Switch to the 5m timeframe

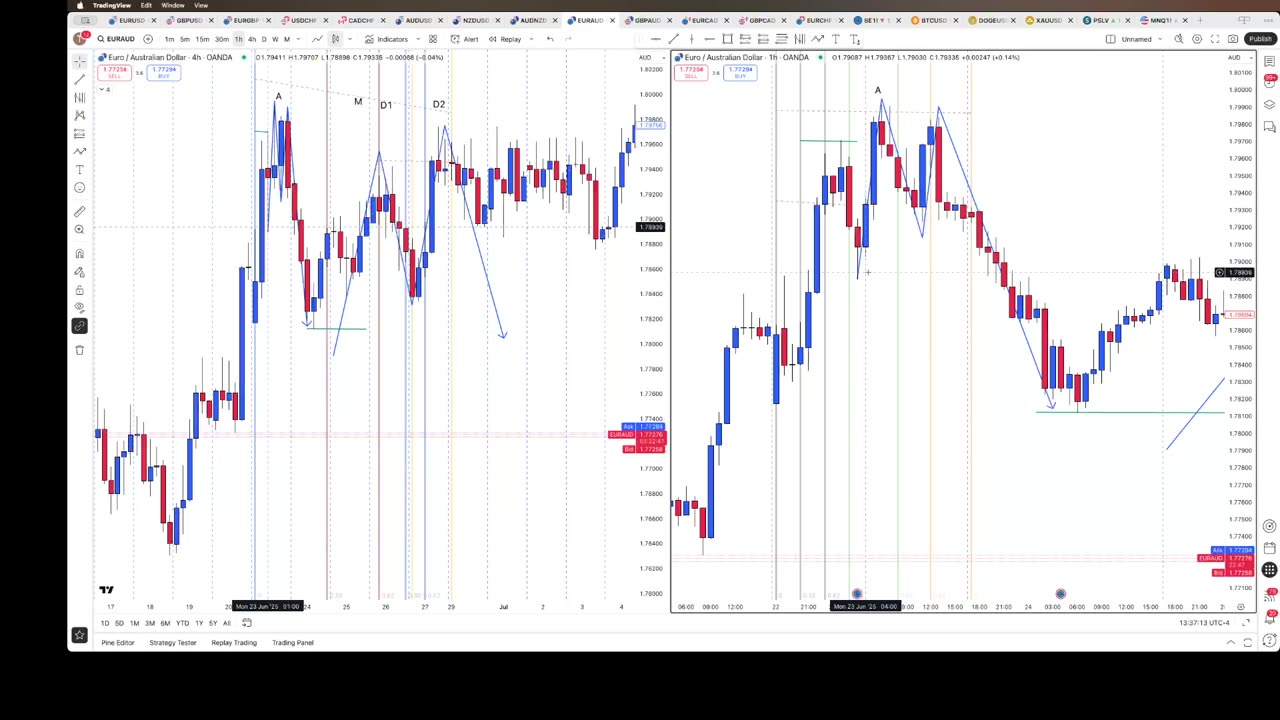(x=185, y=39)
